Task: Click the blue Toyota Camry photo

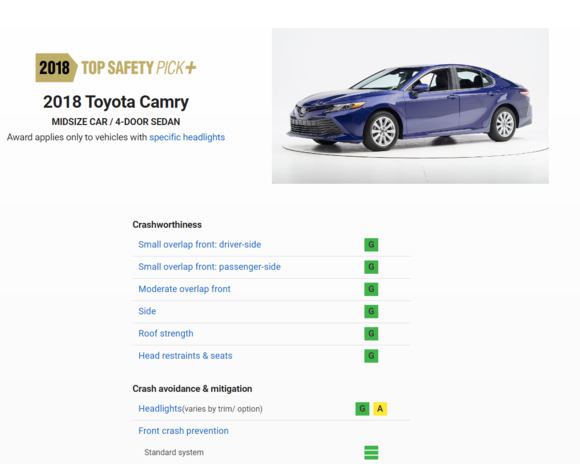Action: click(x=410, y=106)
